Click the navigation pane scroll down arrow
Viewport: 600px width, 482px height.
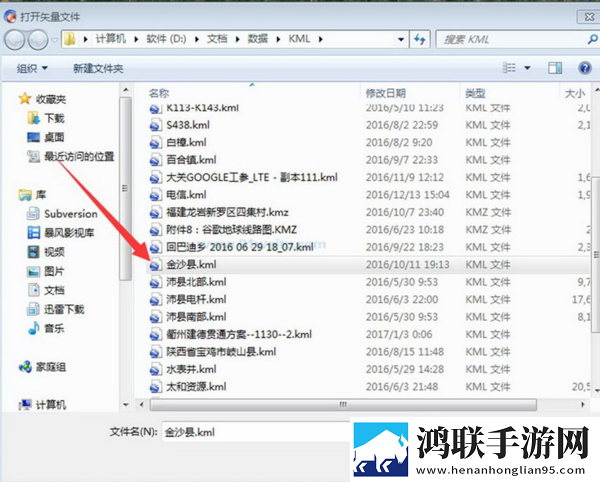126,404
